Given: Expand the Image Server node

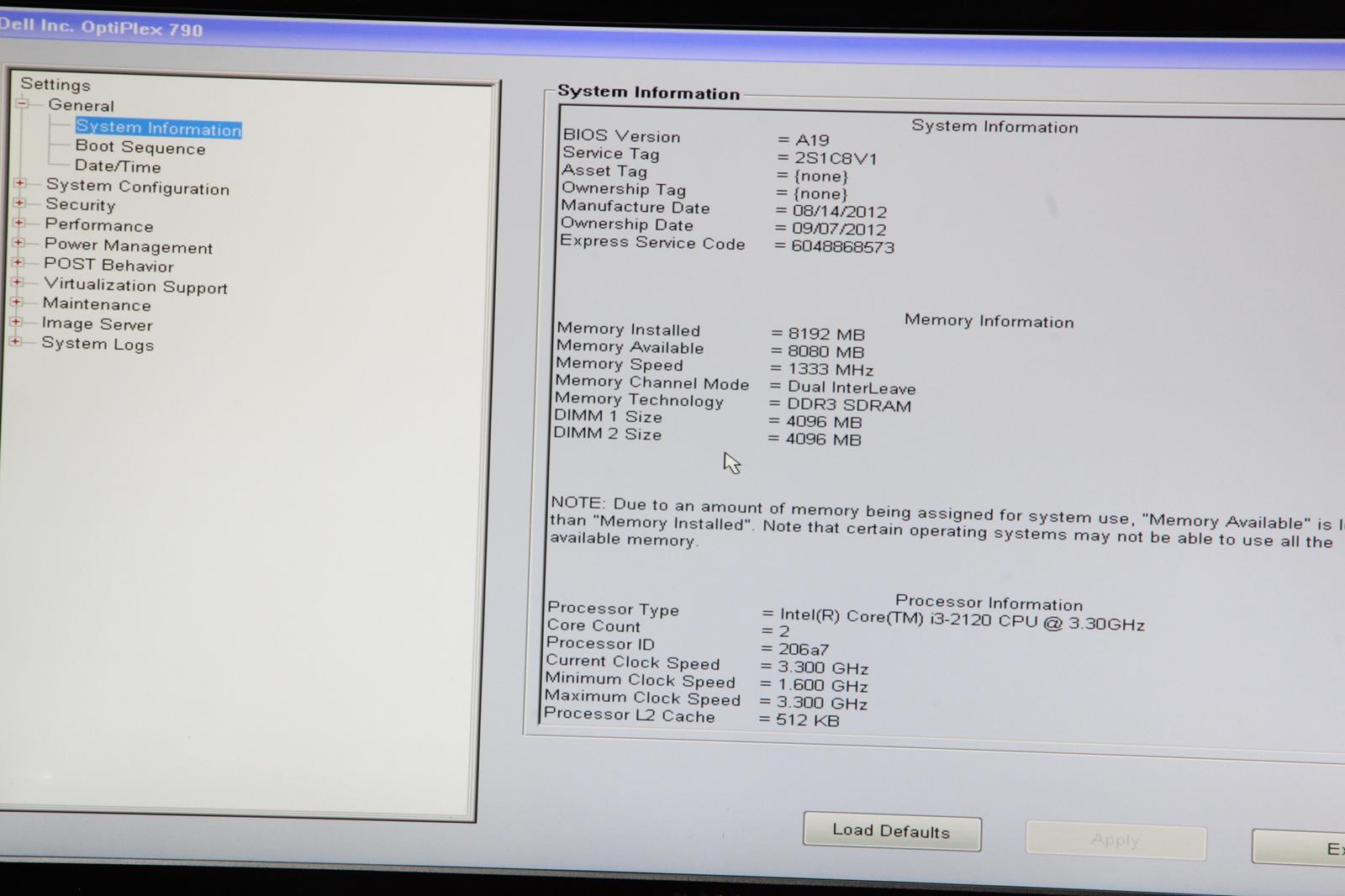Looking at the screenshot, I should pyautogui.click(x=15, y=322).
